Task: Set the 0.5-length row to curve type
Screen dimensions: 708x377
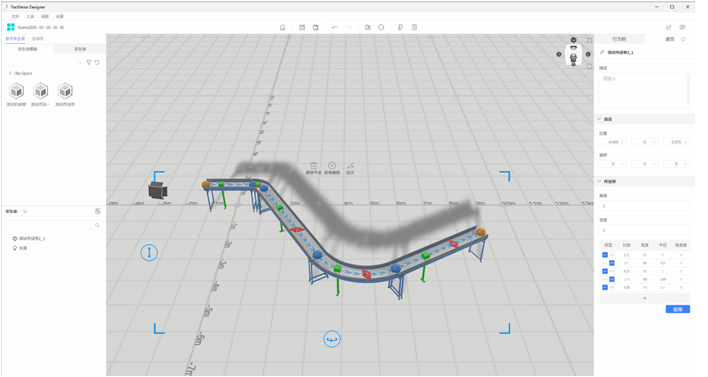Action: [x=612, y=263]
